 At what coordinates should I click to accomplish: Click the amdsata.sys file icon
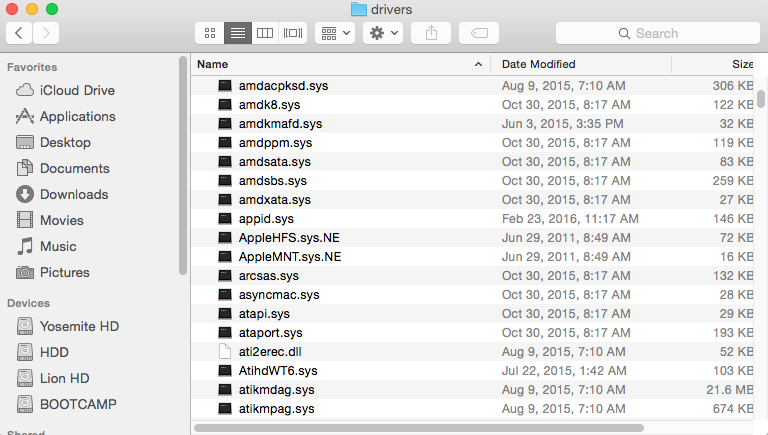click(225, 162)
